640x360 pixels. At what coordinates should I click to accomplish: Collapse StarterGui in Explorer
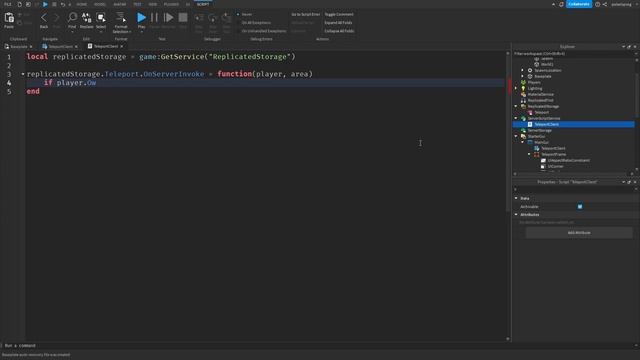(516, 136)
